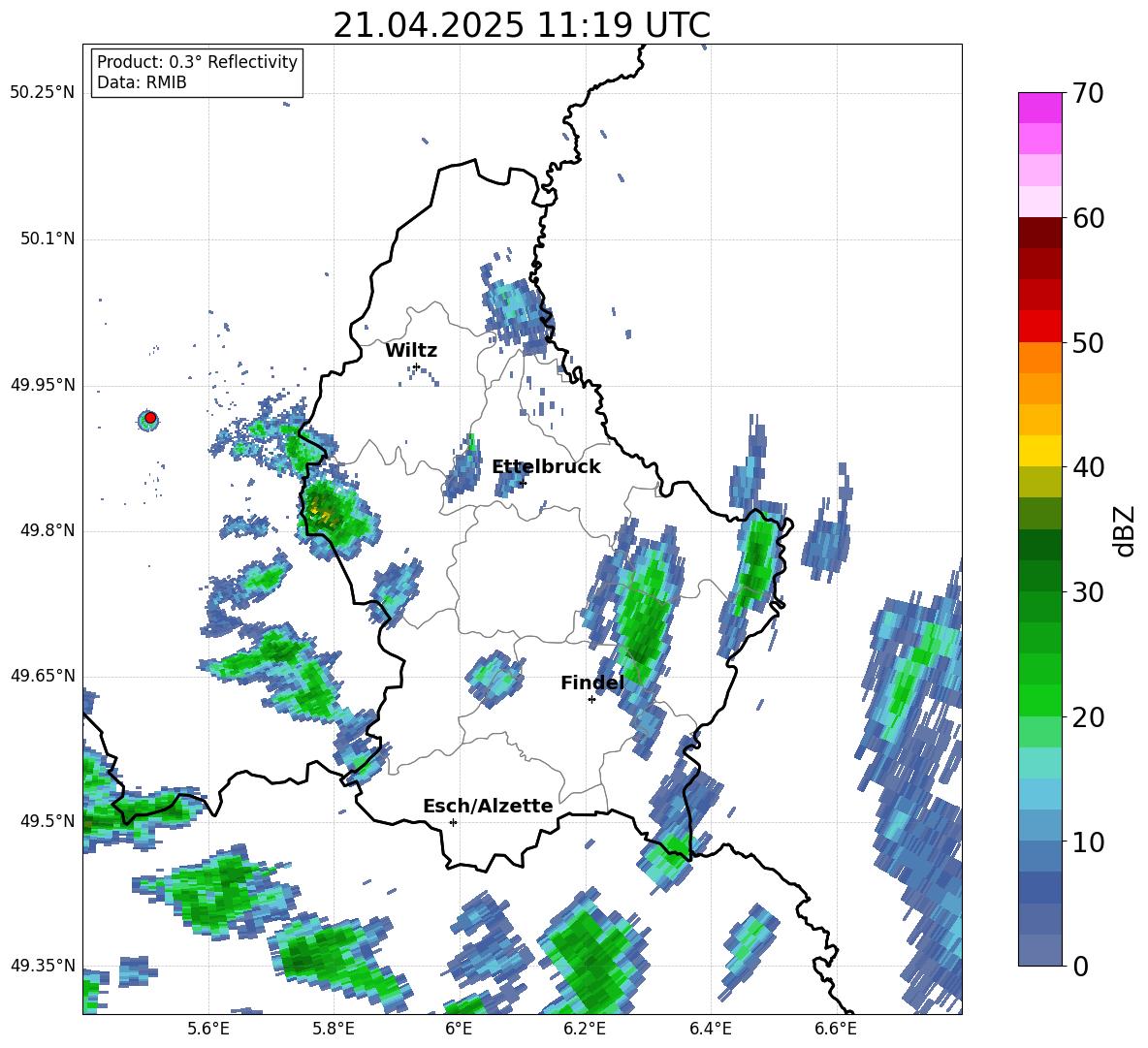Pick the bright green swatch just above 20 dBZ
Image resolution: width=1148 pixels, height=1048 pixels.
click(1039, 700)
